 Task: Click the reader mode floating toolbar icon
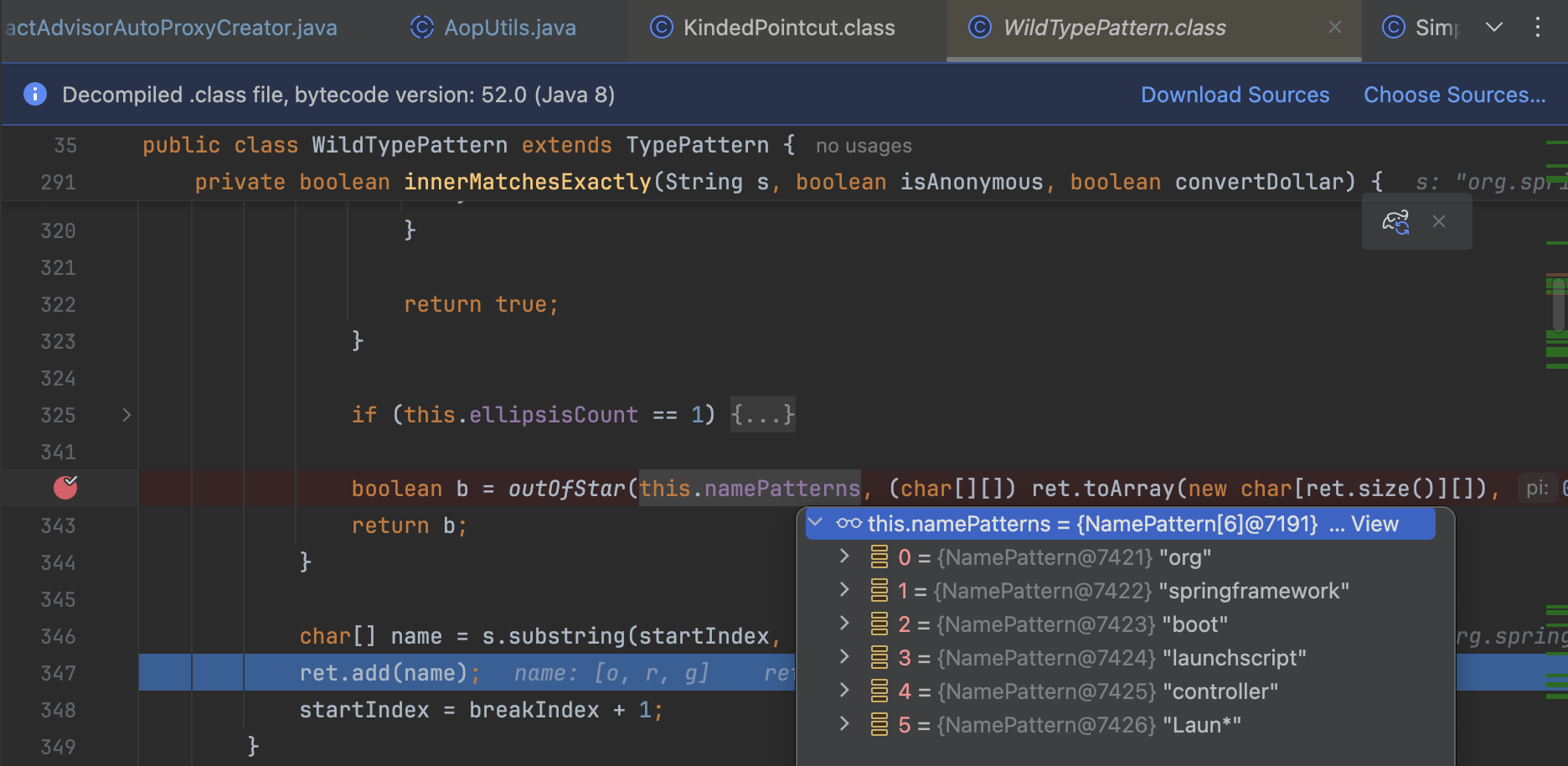click(x=1395, y=222)
